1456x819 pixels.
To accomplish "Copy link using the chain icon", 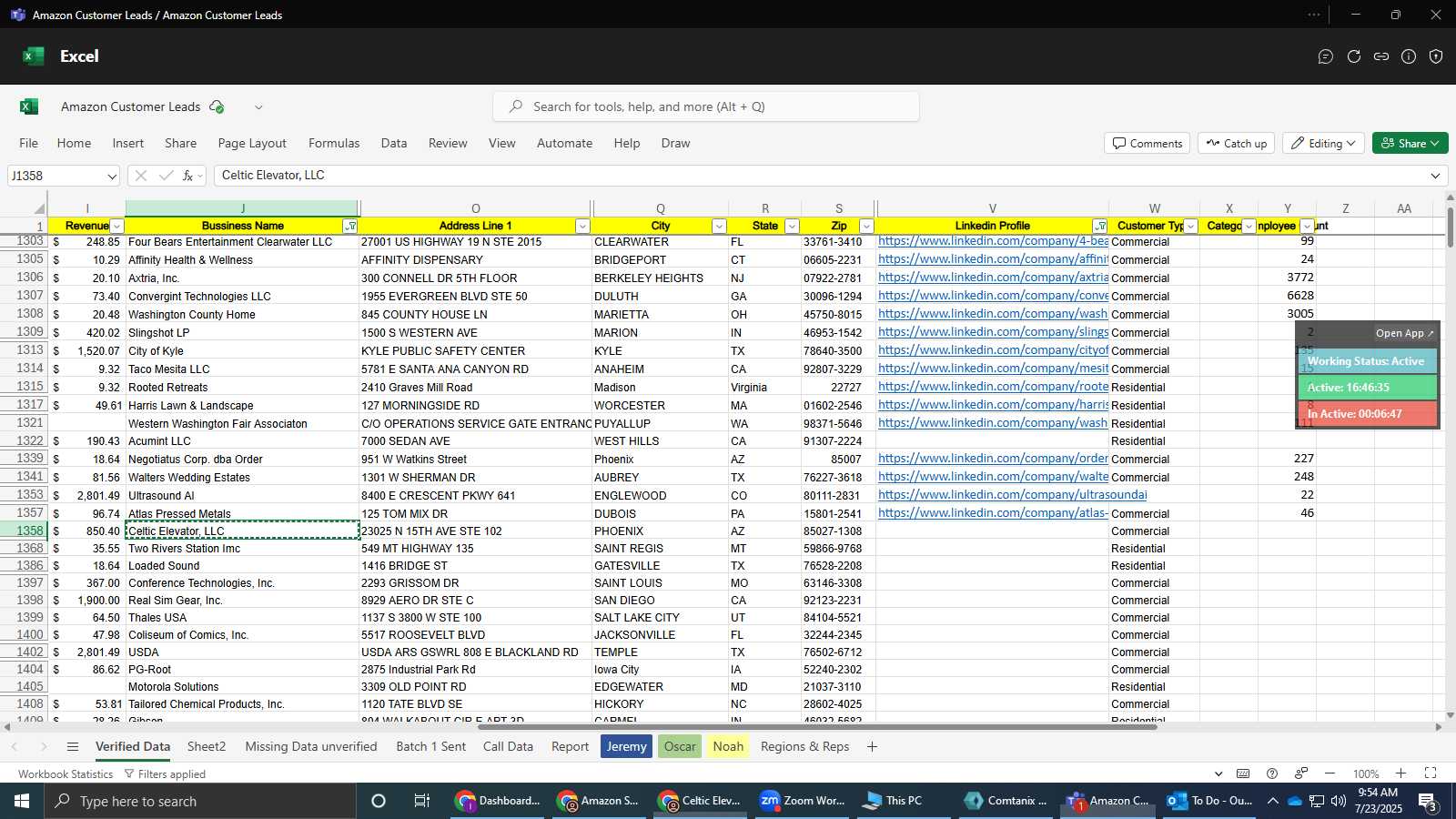I will [x=1381, y=56].
